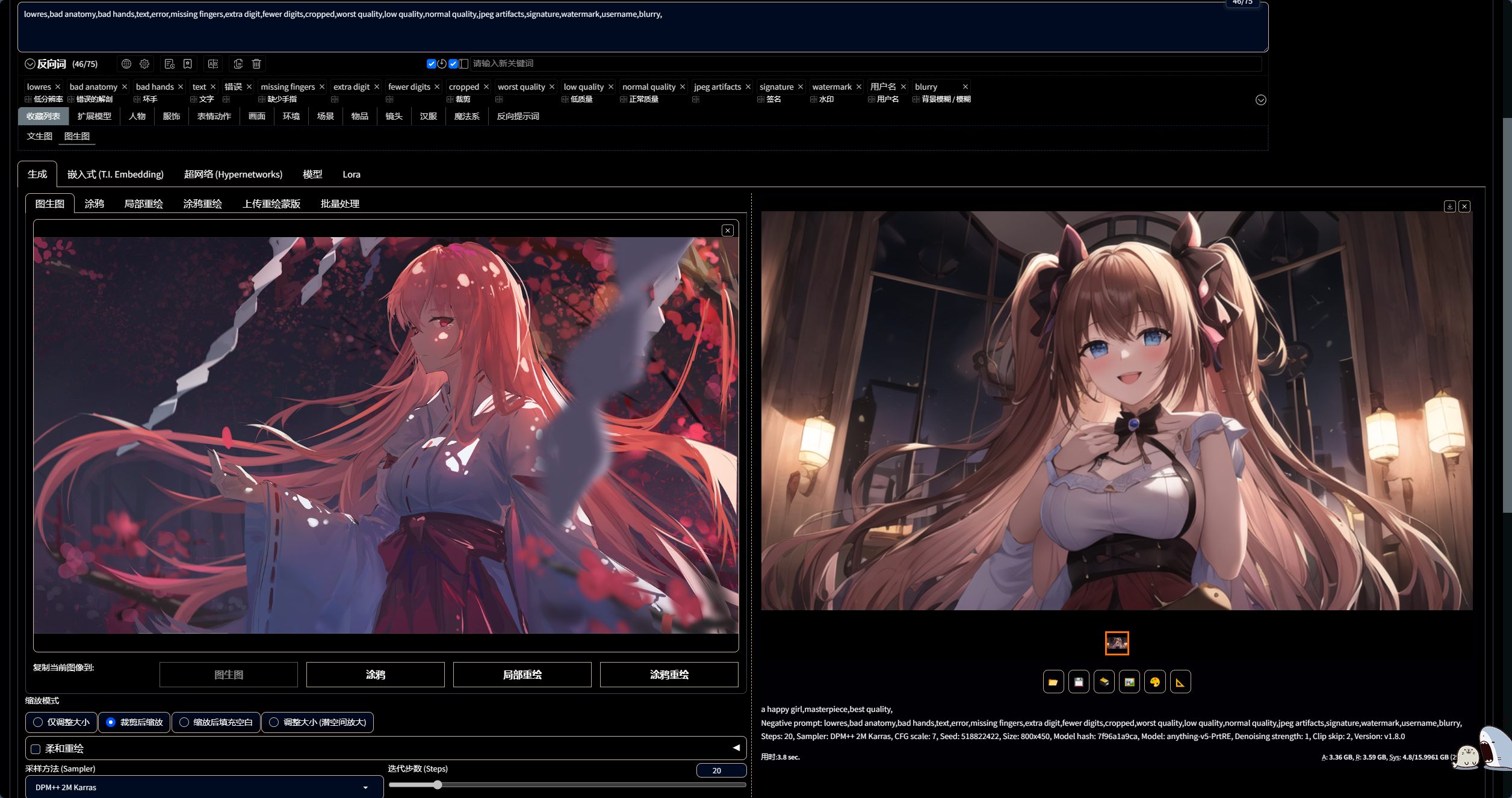Select the 缩放后填充空白 radio option

click(184, 722)
